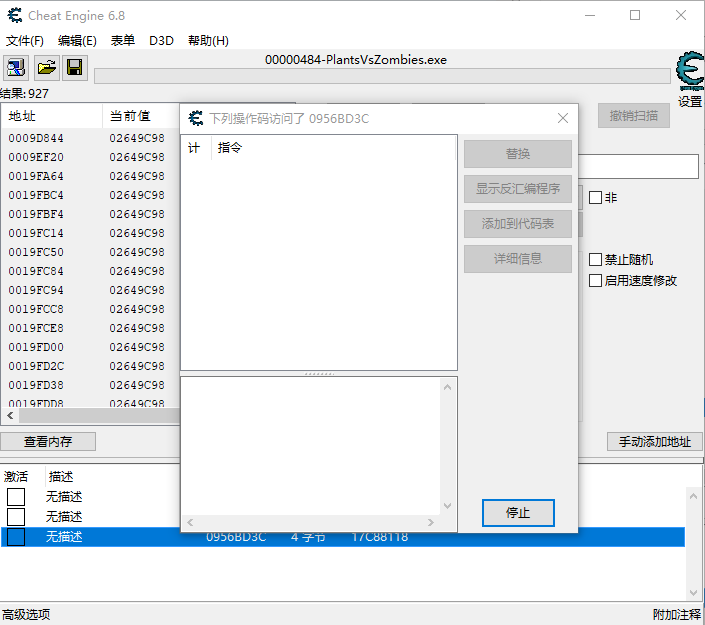
Task: Open the 编辑(E) menu
Action: (x=77, y=41)
